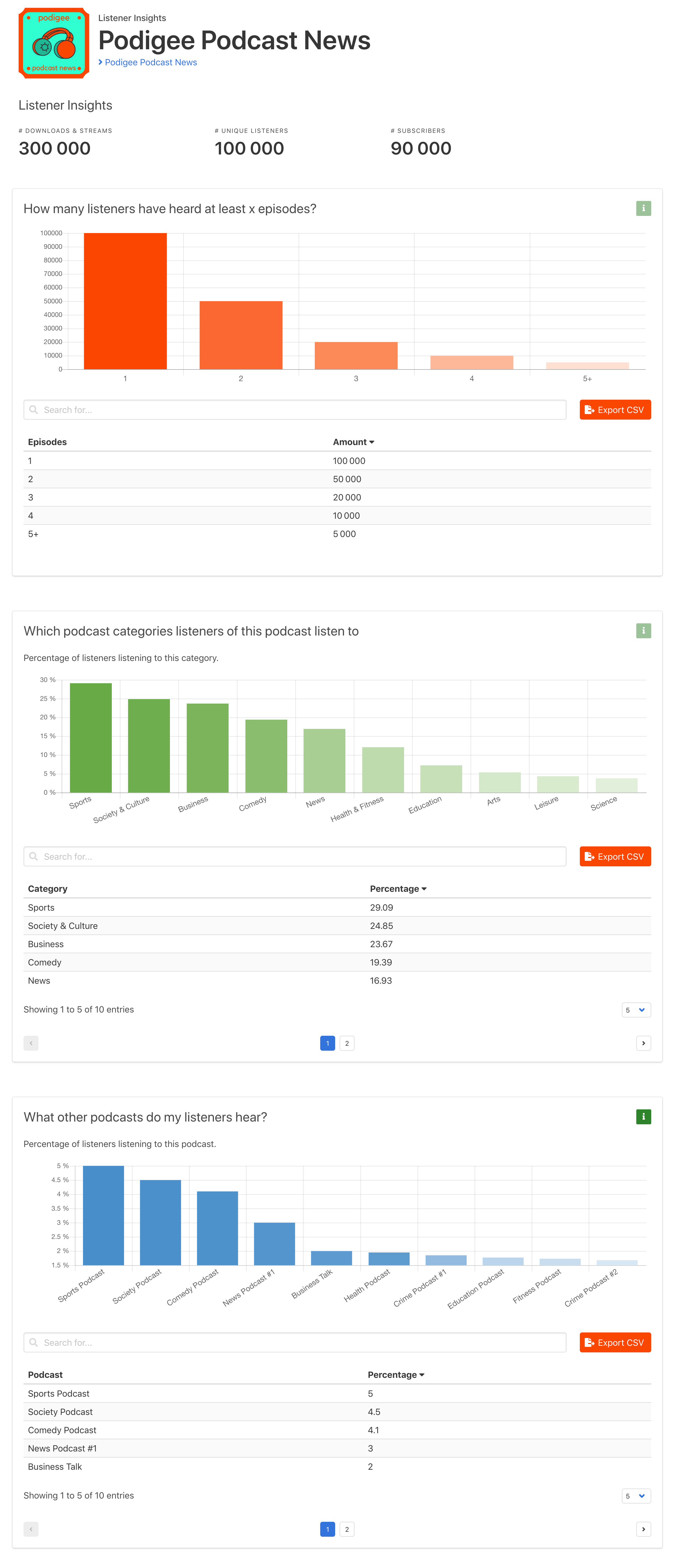The height and width of the screenshot is (1568, 680).
Task: Click the Comedy bar in categories chart
Action: pyautogui.click(x=266, y=756)
